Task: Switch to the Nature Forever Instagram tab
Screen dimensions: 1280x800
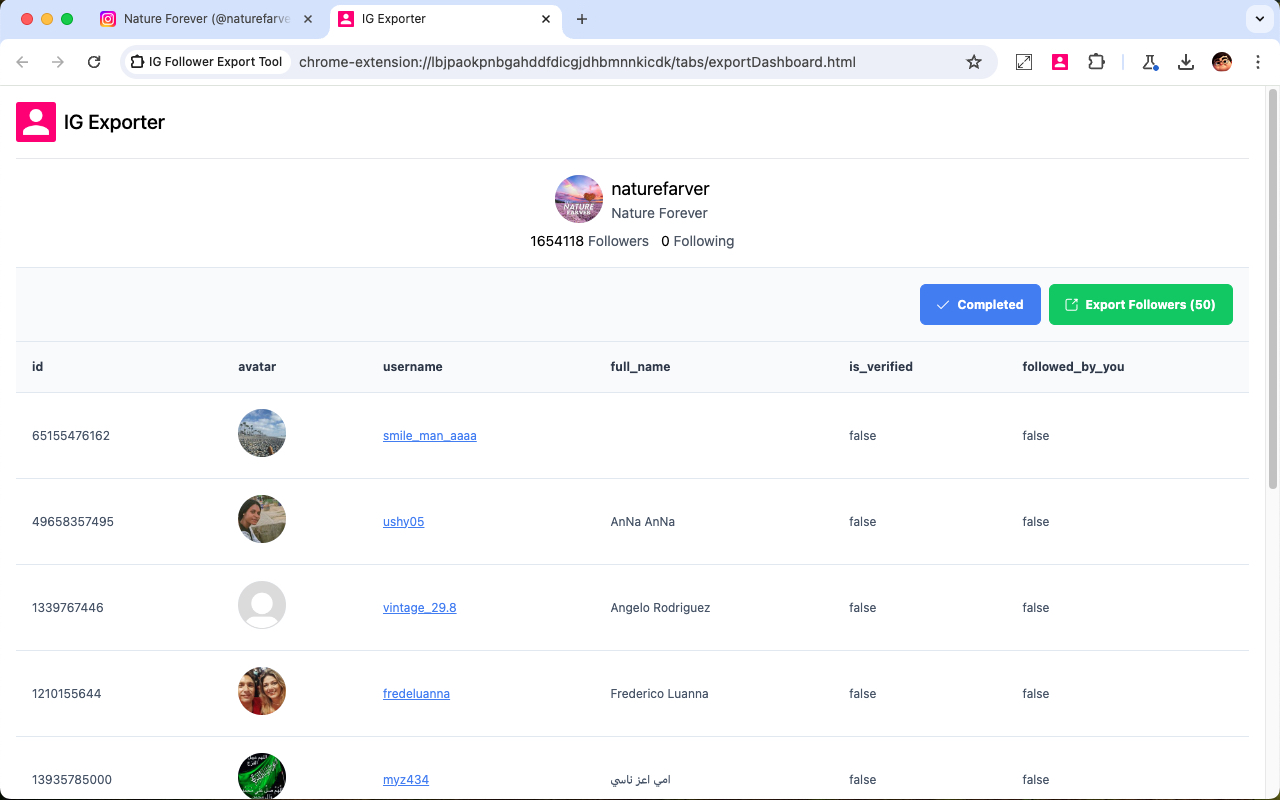Action: [x=208, y=19]
